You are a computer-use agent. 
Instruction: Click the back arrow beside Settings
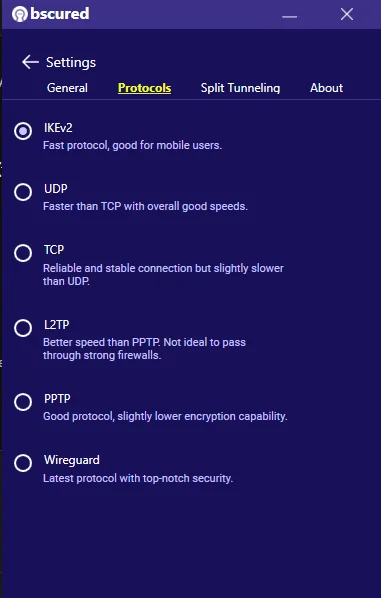30,62
